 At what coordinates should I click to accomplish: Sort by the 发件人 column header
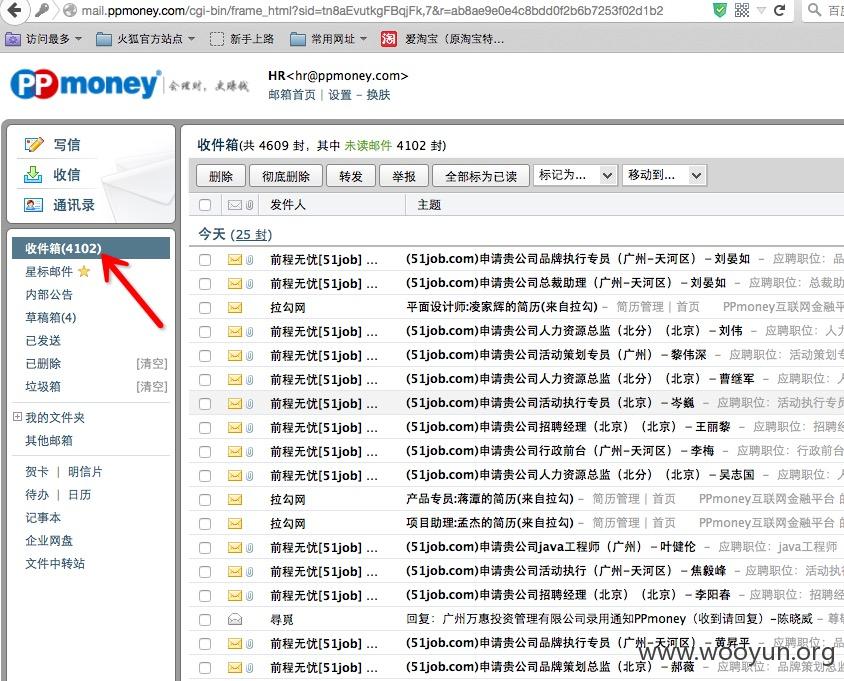(x=287, y=205)
